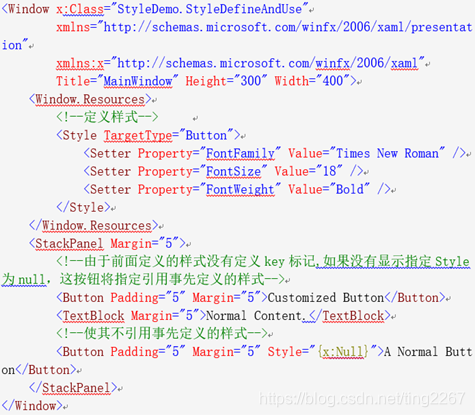The width and height of the screenshot is (475, 417).
Task: Select the Width value 400
Action: pos(333,81)
